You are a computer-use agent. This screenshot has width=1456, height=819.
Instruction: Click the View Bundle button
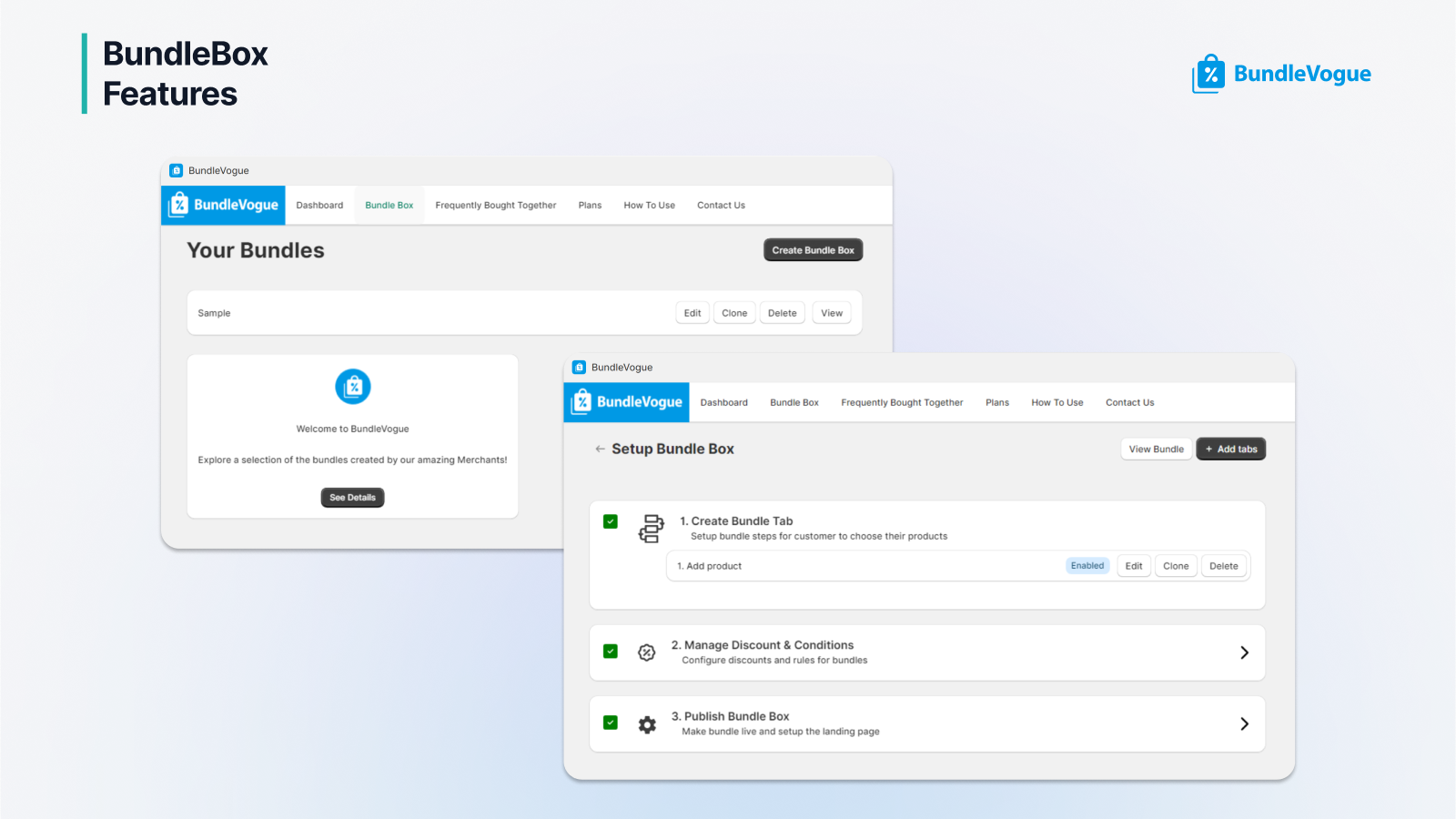pos(1156,449)
